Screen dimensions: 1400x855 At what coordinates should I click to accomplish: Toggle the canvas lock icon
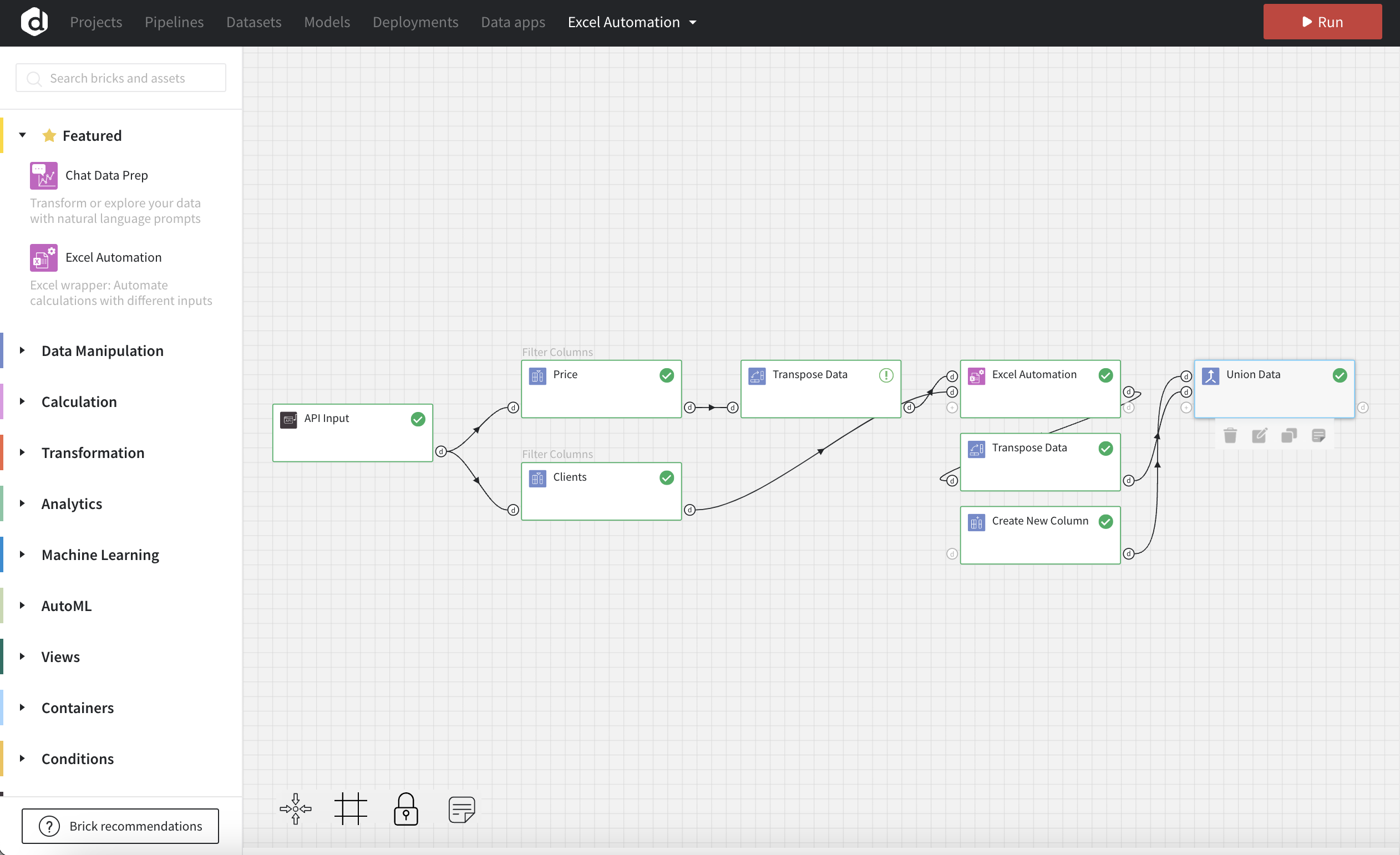pos(406,809)
